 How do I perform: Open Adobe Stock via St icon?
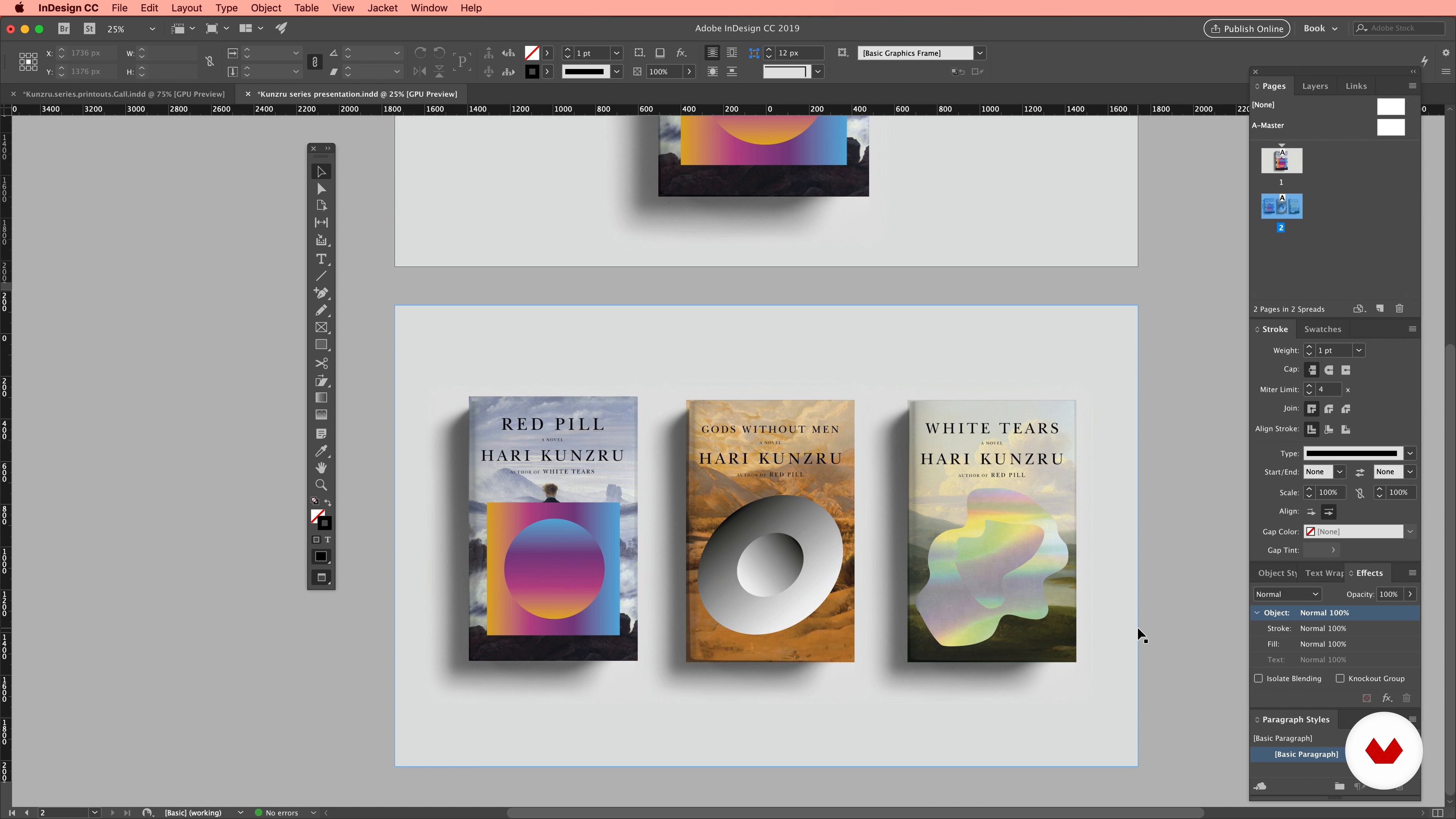coord(89,28)
